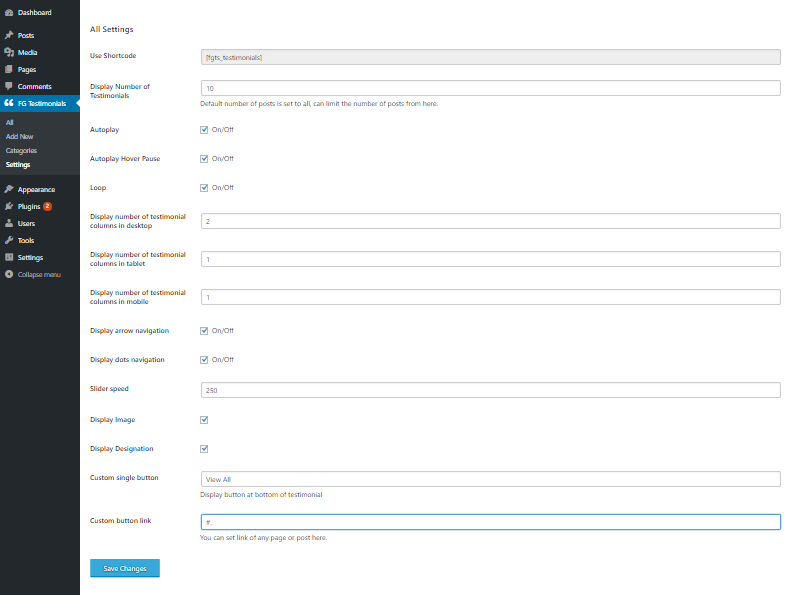Focus the Custom single button field
The height and width of the screenshot is (595, 791).
tap(490, 479)
